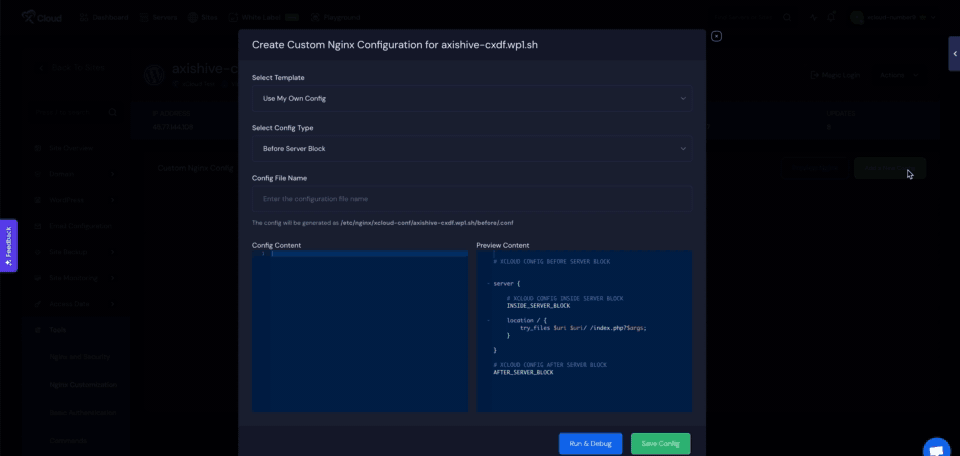Open Servers in the top navigation
Screen dimensions: 960x456
(x=159, y=18)
